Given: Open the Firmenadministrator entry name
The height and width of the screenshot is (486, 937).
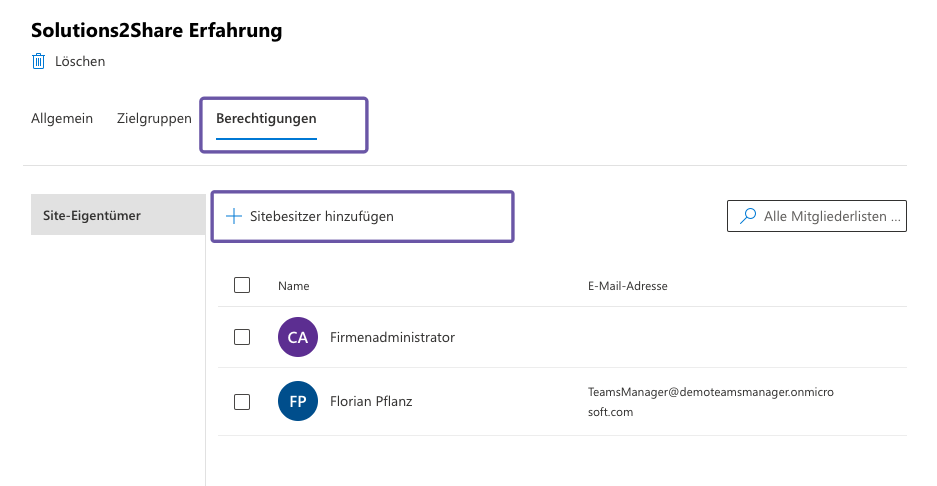Looking at the screenshot, I should [x=392, y=337].
